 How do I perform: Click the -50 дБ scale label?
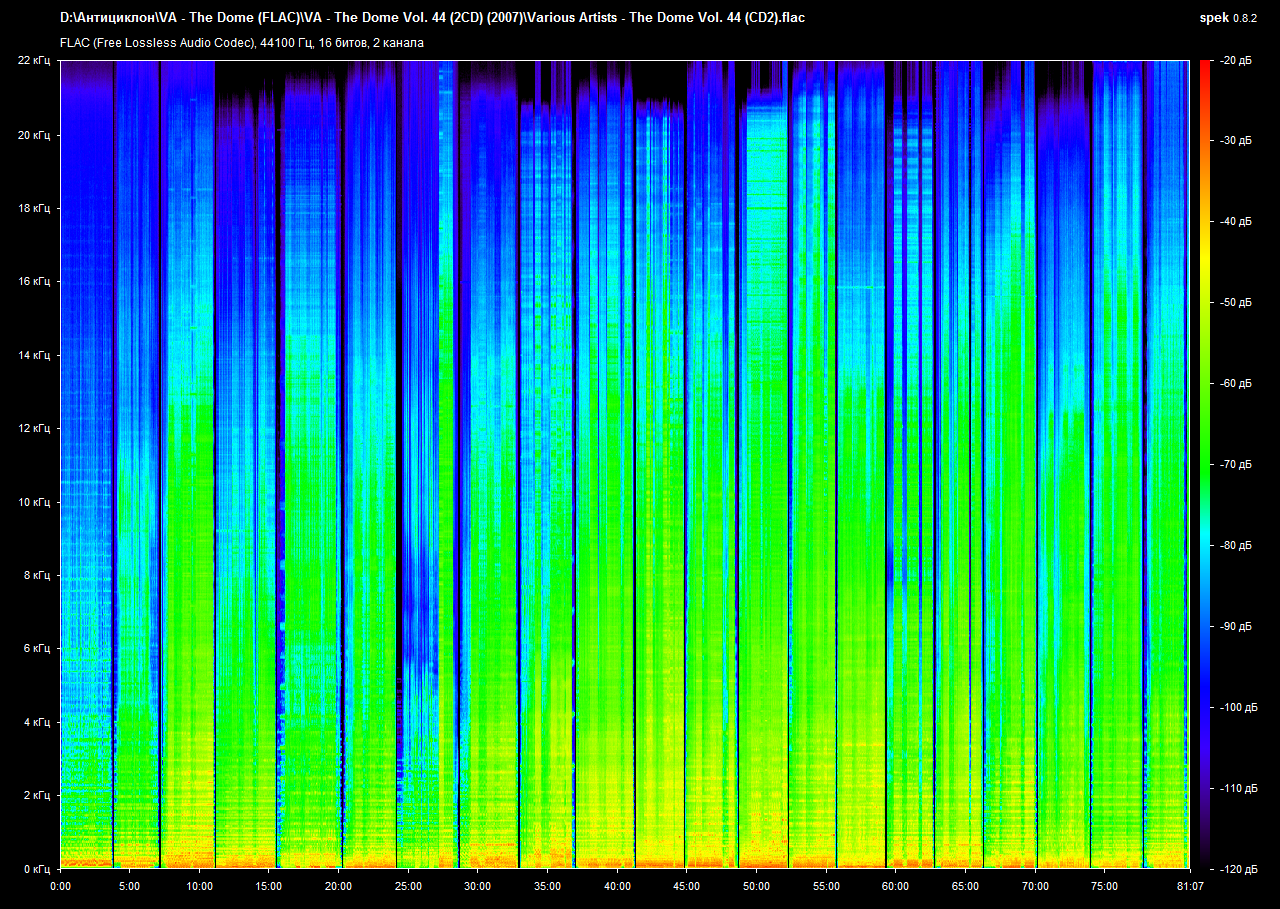tap(1236, 303)
